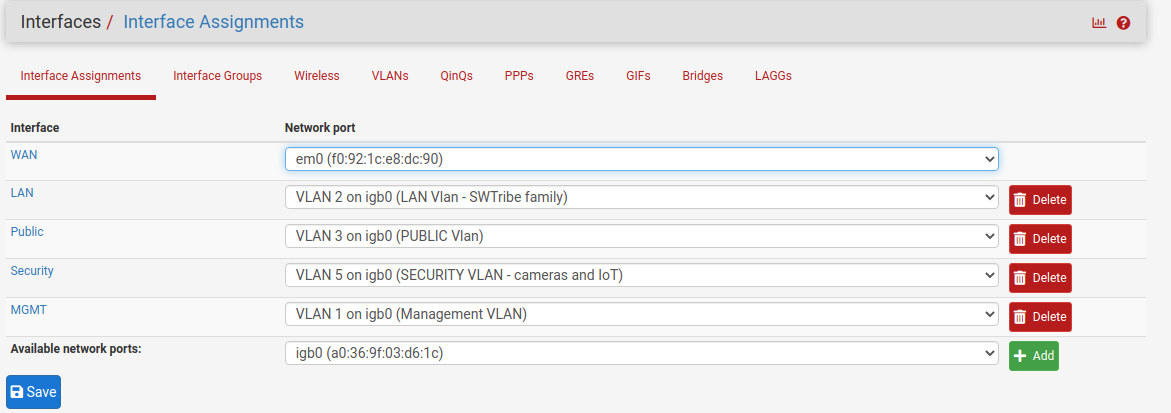The width and height of the screenshot is (1171, 413).
Task: Open the WAN interface link
Action: 24,154
